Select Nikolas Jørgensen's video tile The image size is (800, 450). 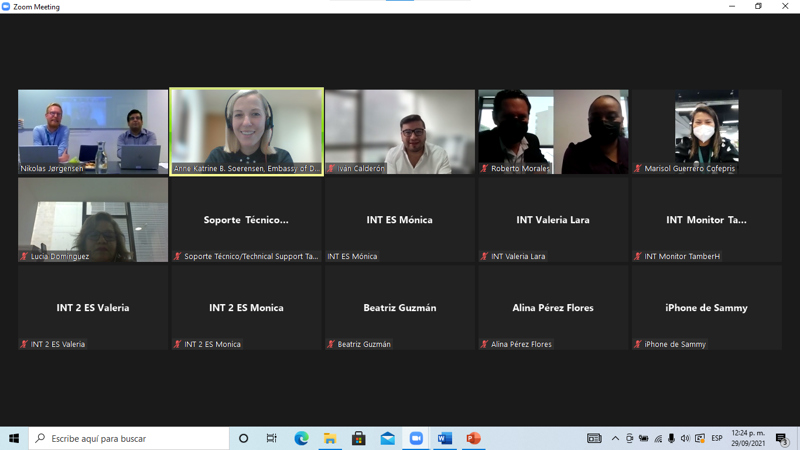[x=93, y=131]
